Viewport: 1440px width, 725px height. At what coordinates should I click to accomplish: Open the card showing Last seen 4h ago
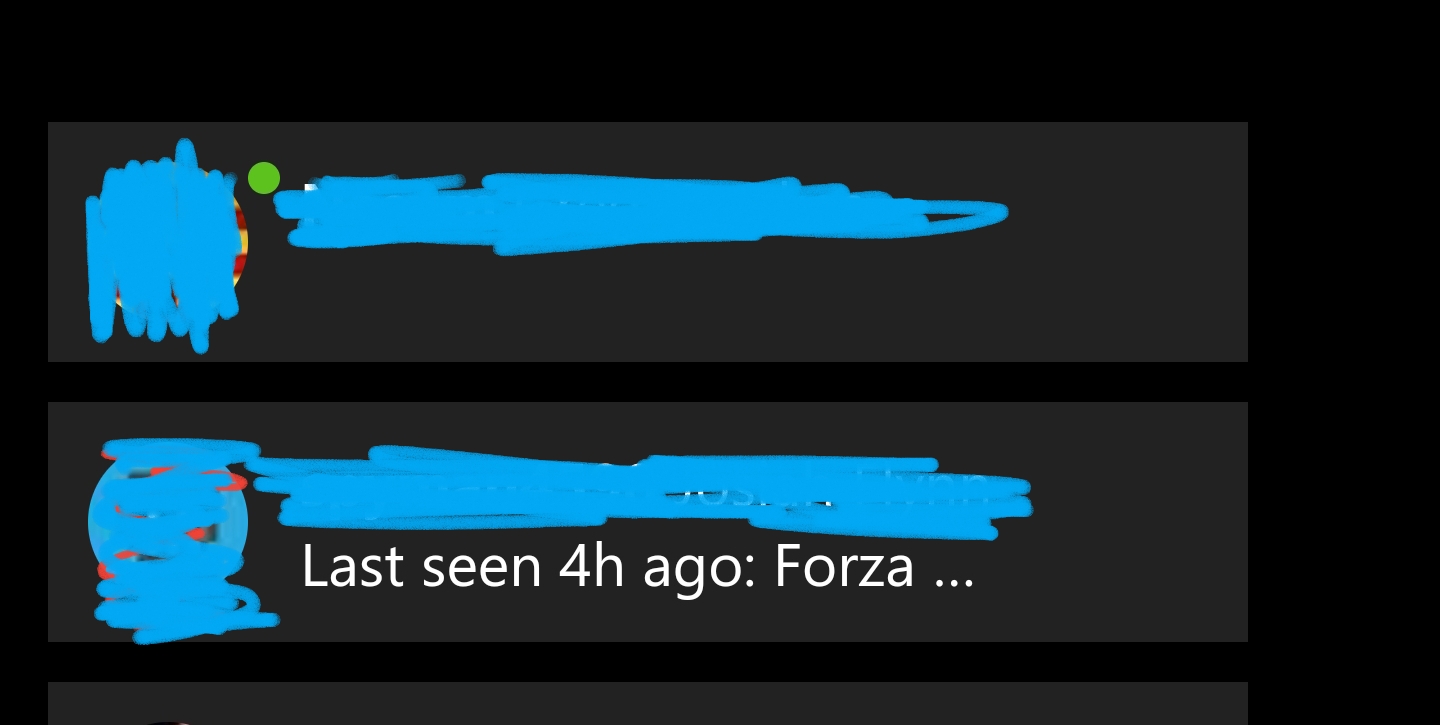tap(648, 522)
